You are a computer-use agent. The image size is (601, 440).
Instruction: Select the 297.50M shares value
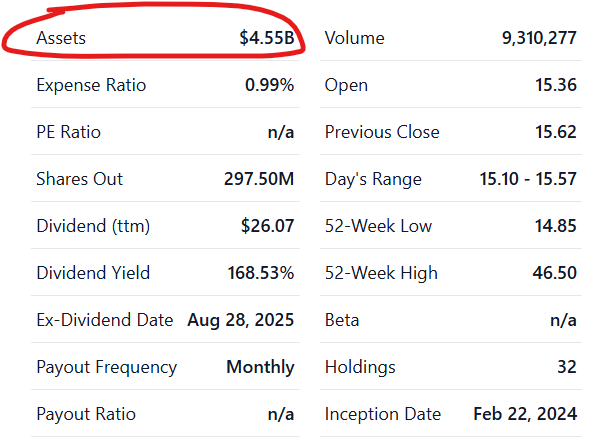[x=259, y=179]
